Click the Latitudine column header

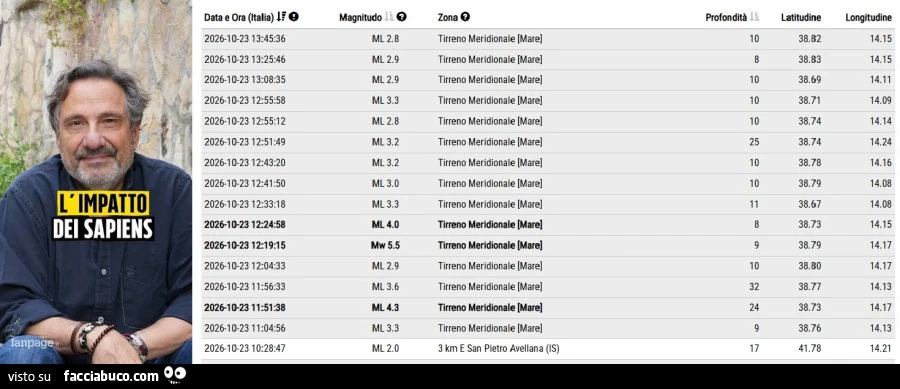(x=801, y=18)
